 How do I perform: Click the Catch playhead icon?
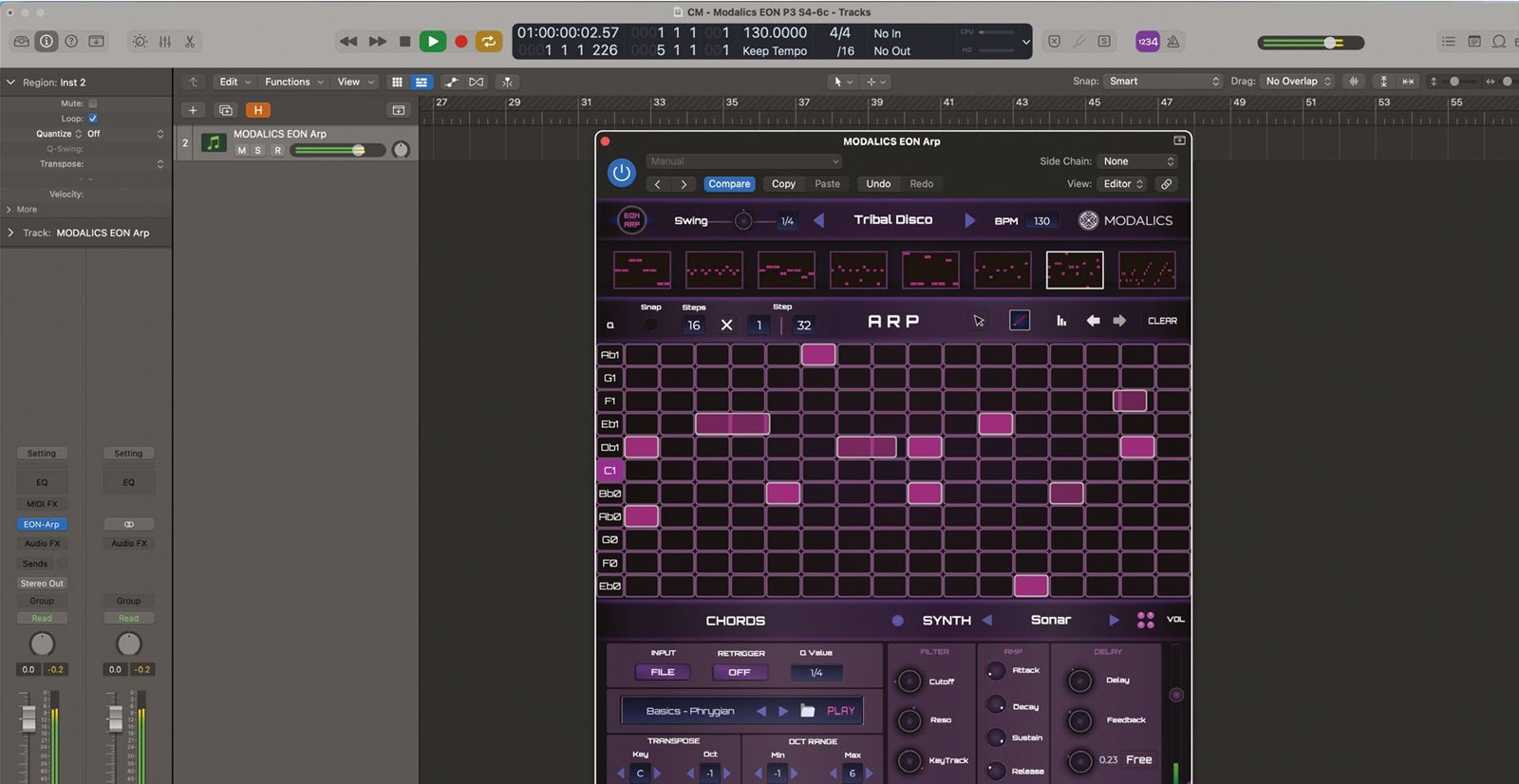pos(508,82)
